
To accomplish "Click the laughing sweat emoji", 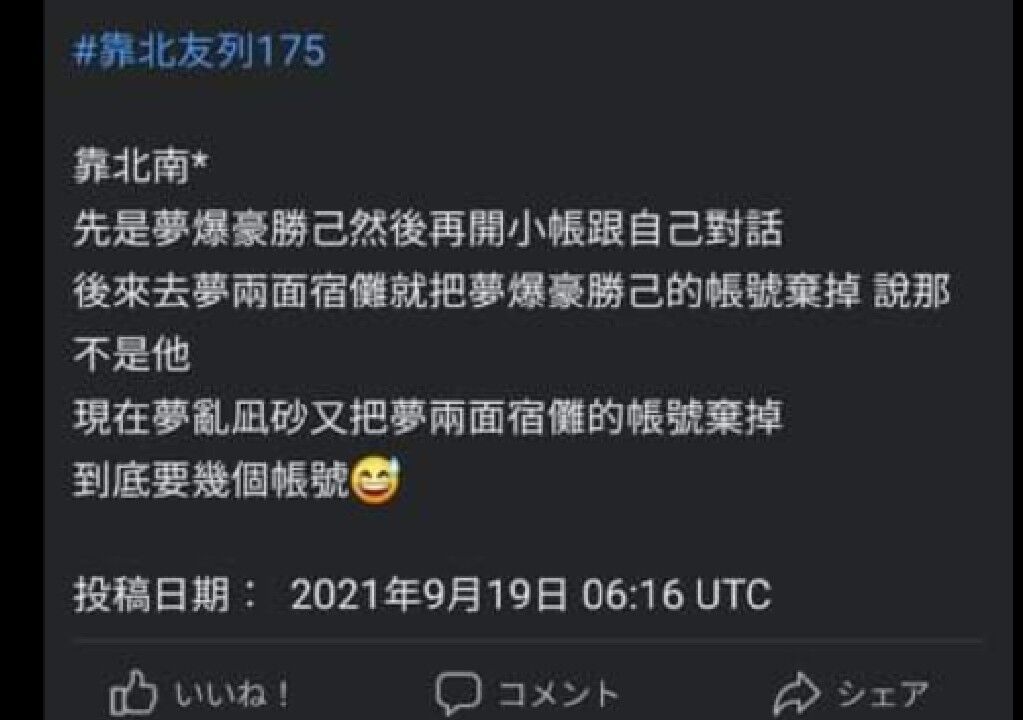I will pyautogui.click(x=376, y=481).
